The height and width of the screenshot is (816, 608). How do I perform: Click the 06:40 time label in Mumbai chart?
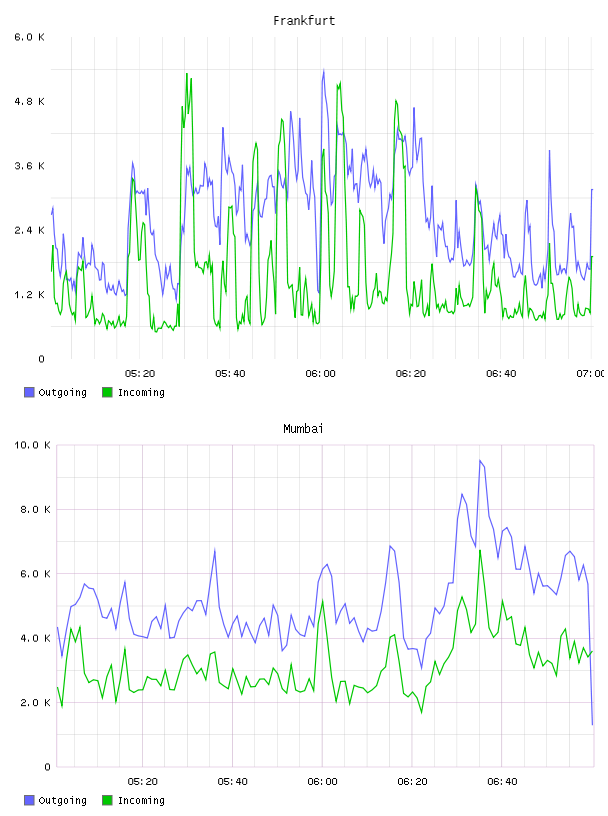click(502, 782)
